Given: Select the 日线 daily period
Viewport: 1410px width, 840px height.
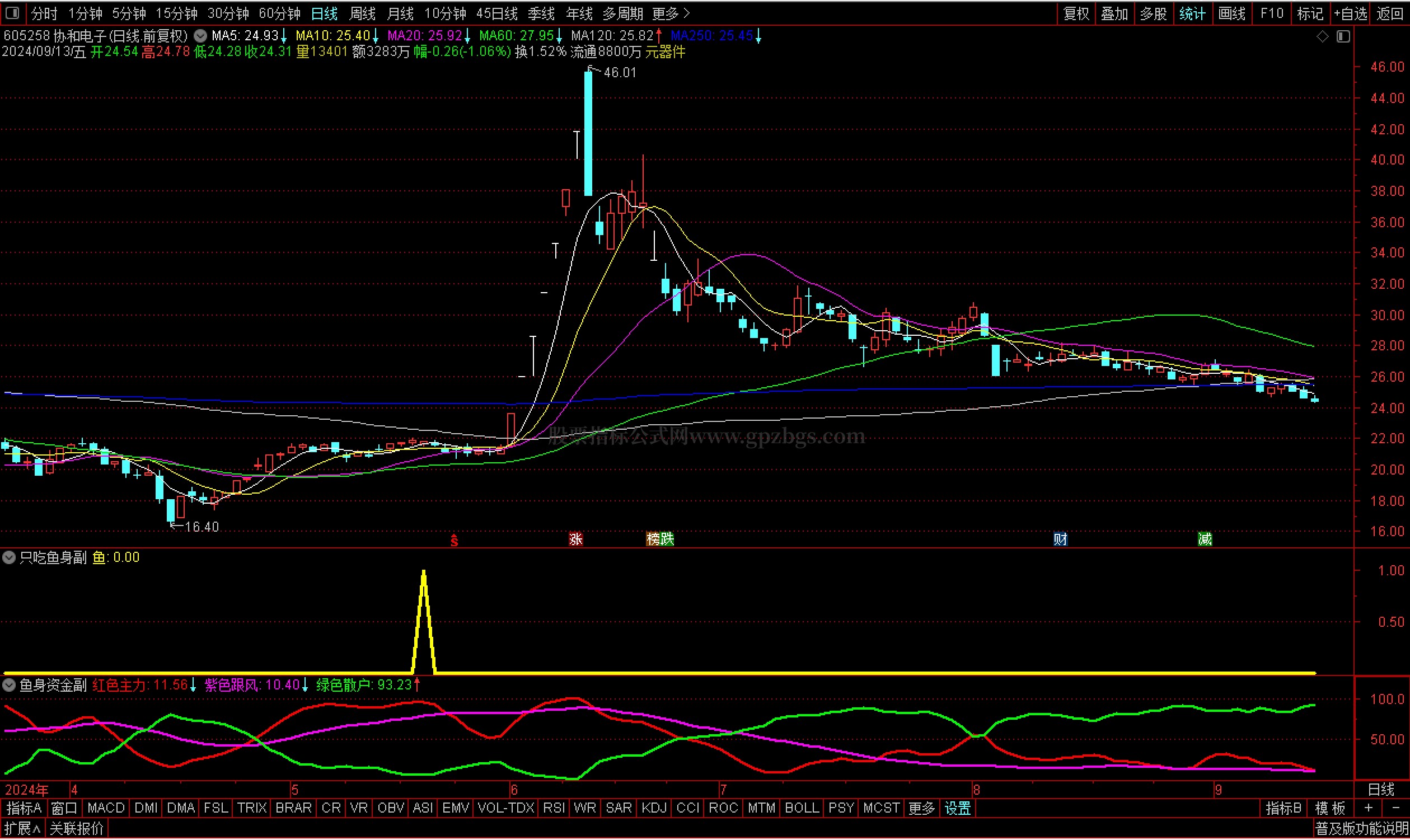Looking at the screenshot, I should 324,13.
